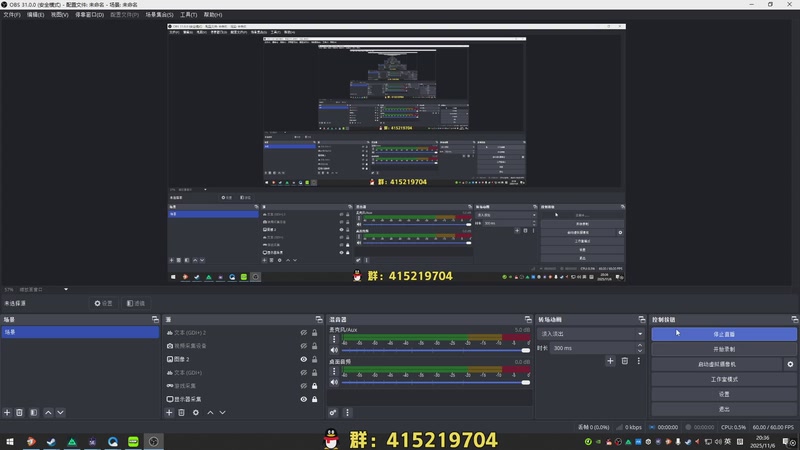
Task: Open the 帮助(H) menu
Action: click(213, 15)
